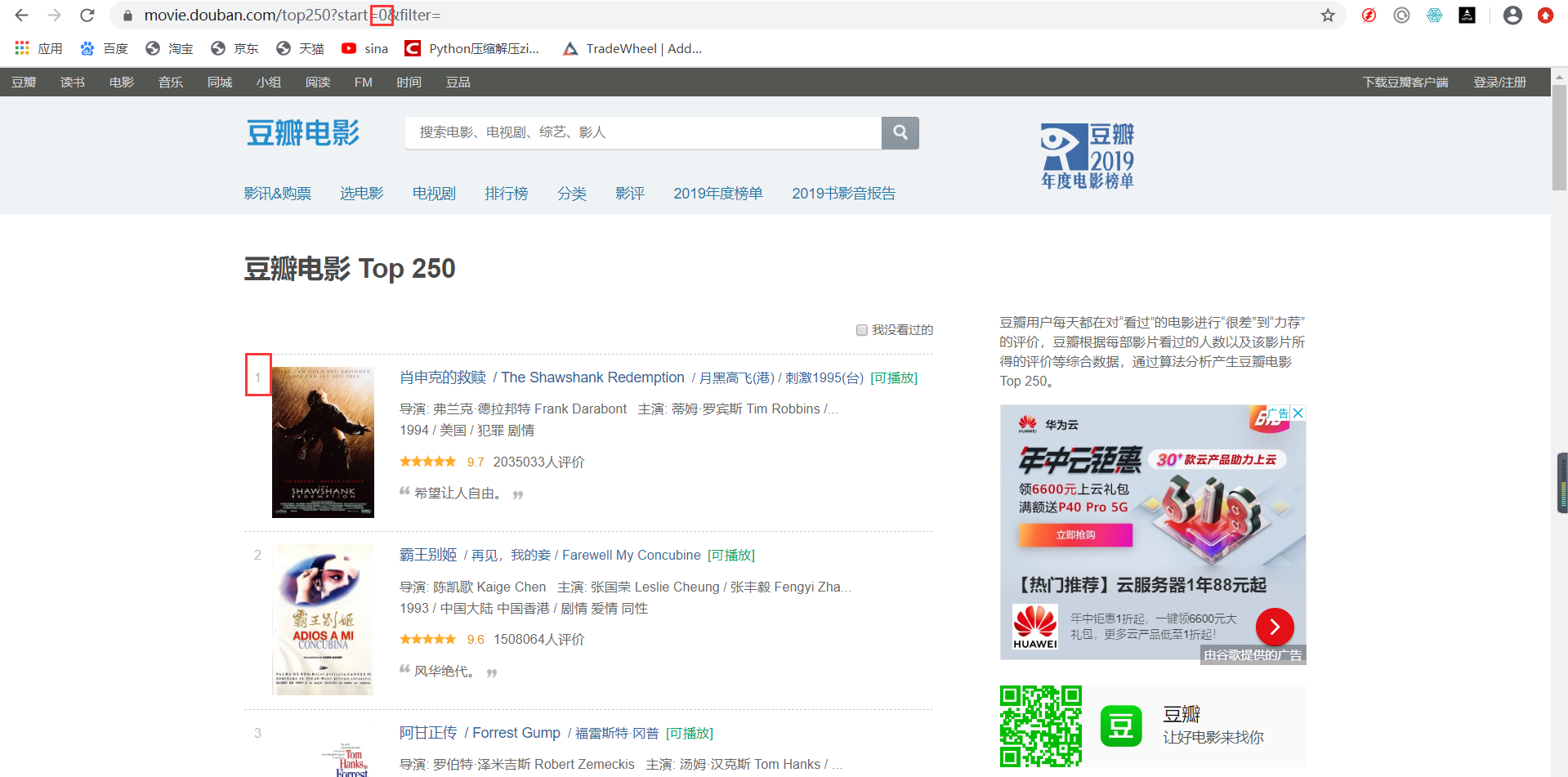Image resolution: width=1568 pixels, height=777 pixels.
Task: Click the red update notification icon
Action: 1545,16
